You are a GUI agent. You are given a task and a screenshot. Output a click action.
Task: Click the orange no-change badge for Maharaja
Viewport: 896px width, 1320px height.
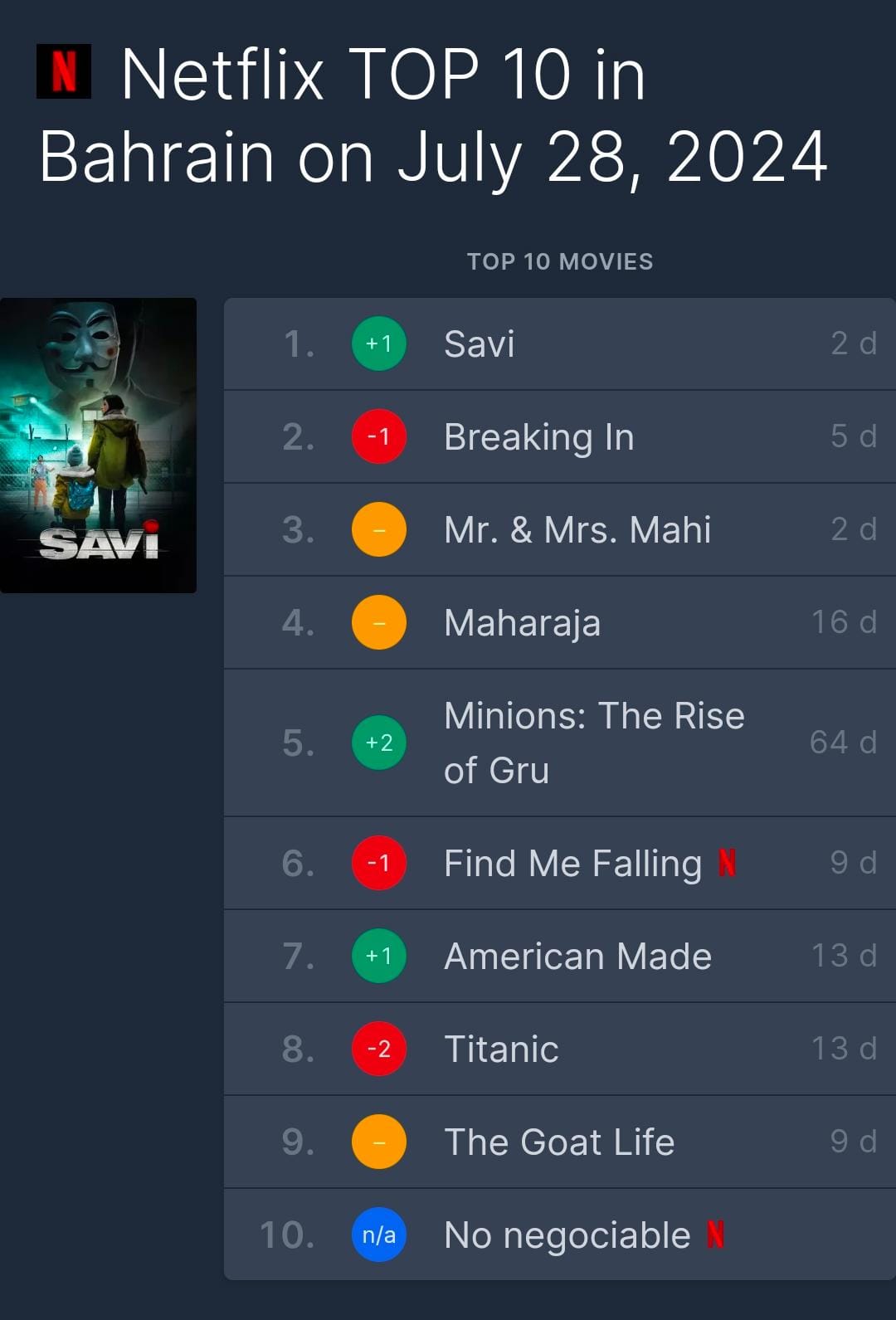click(x=379, y=622)
